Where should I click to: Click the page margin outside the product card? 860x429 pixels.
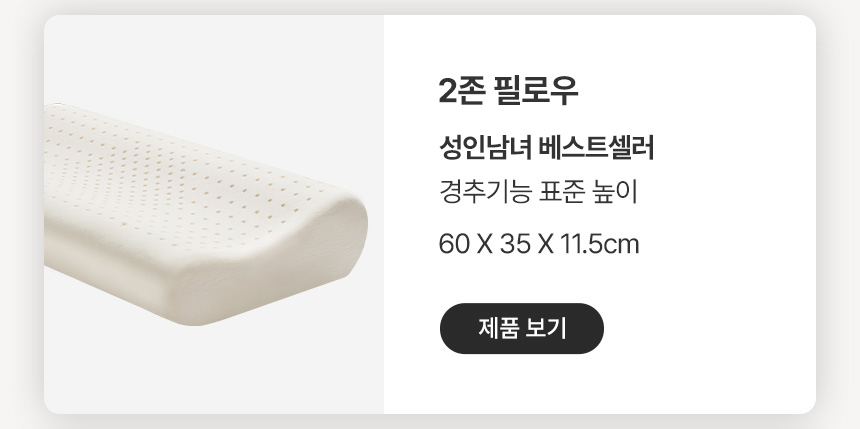838,219
